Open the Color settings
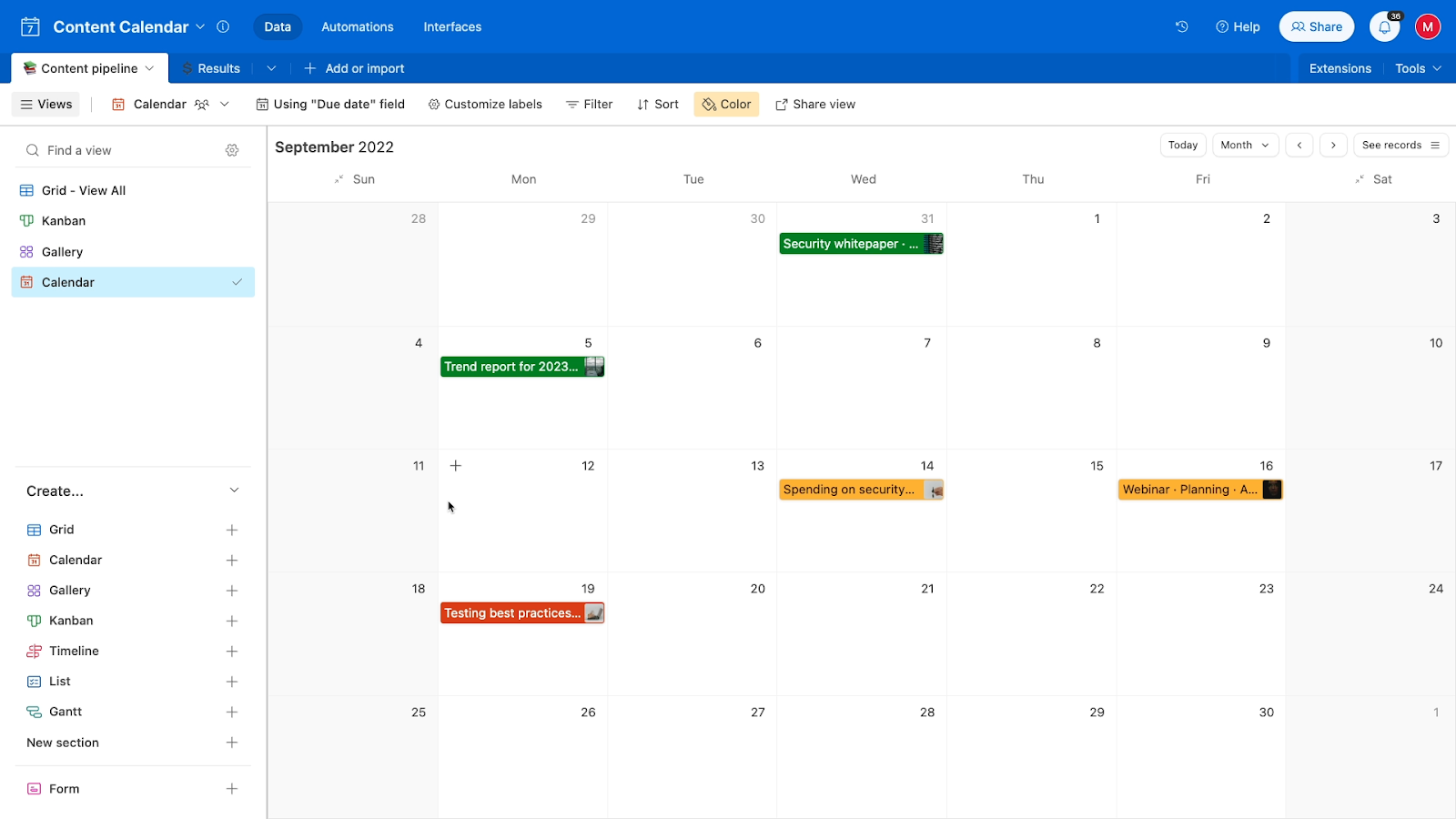The width and height of the screenshot is (1456, 819). [726, 105]
